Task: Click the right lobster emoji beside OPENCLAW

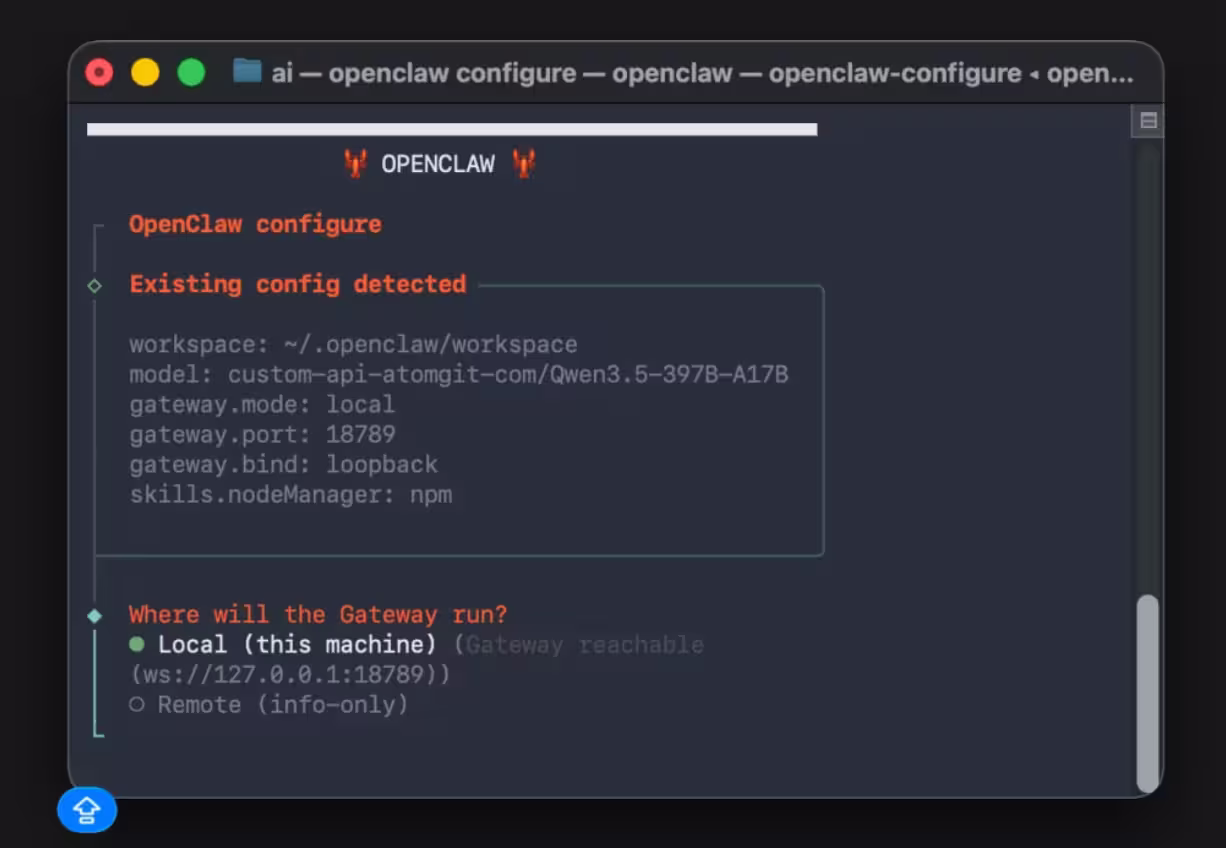Action: (x=524, y=163)
